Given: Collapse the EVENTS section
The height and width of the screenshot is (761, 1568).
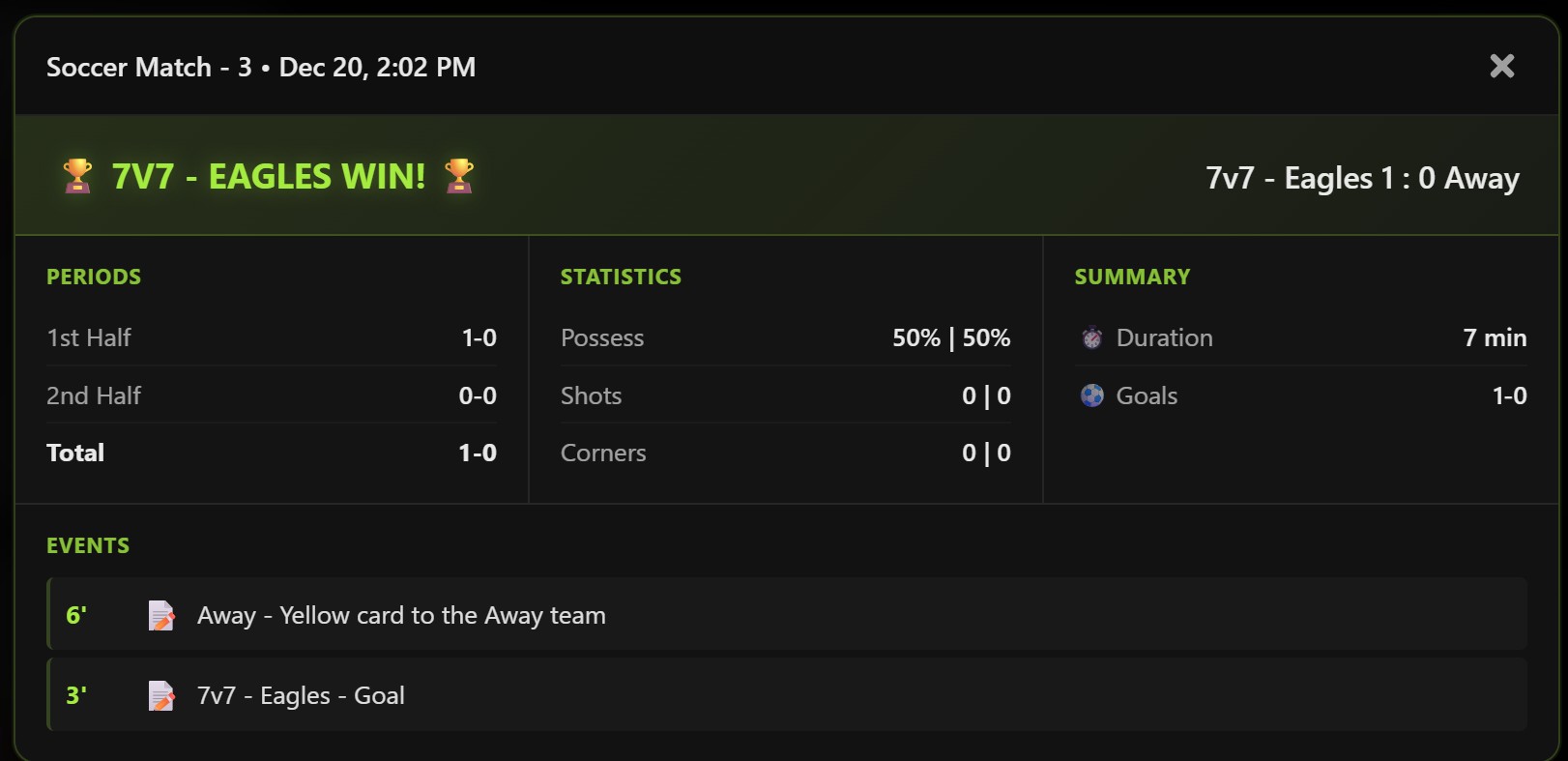Looking at the screenshot, I should (x=88, y=545).
